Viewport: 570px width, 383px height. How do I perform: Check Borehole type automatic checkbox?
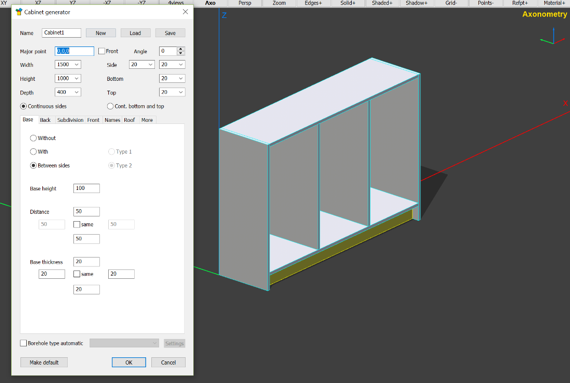tap(24, 343)
